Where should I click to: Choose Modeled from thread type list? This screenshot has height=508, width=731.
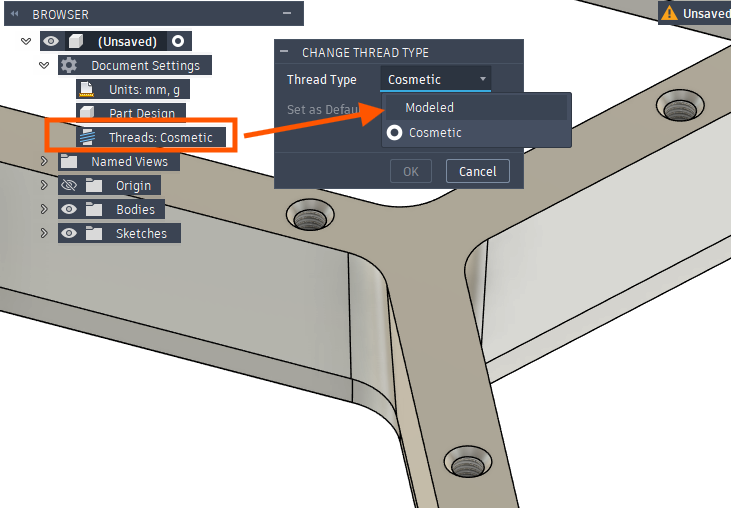476,108
